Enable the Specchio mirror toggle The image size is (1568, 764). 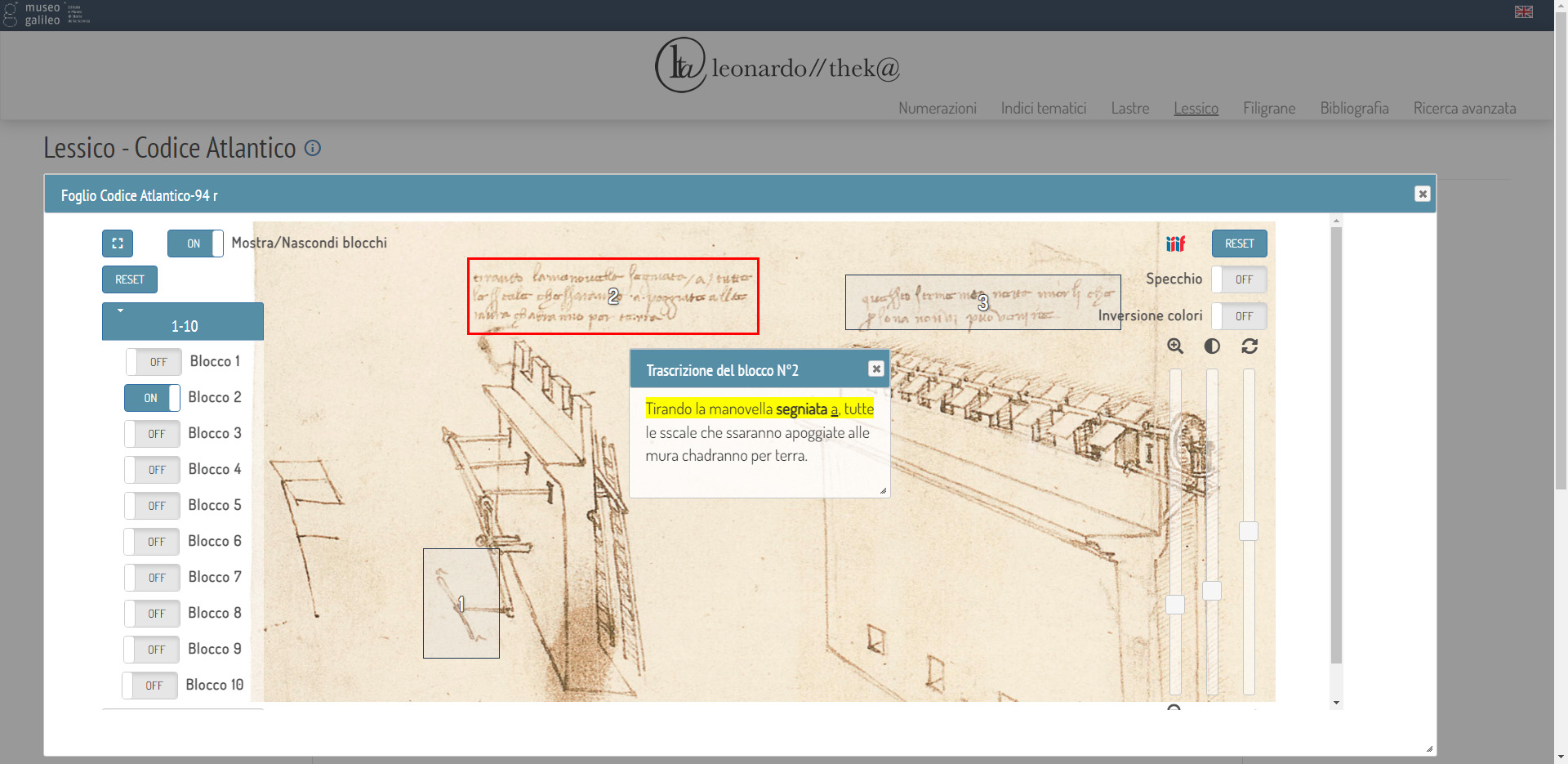[x=1239, y=279]
